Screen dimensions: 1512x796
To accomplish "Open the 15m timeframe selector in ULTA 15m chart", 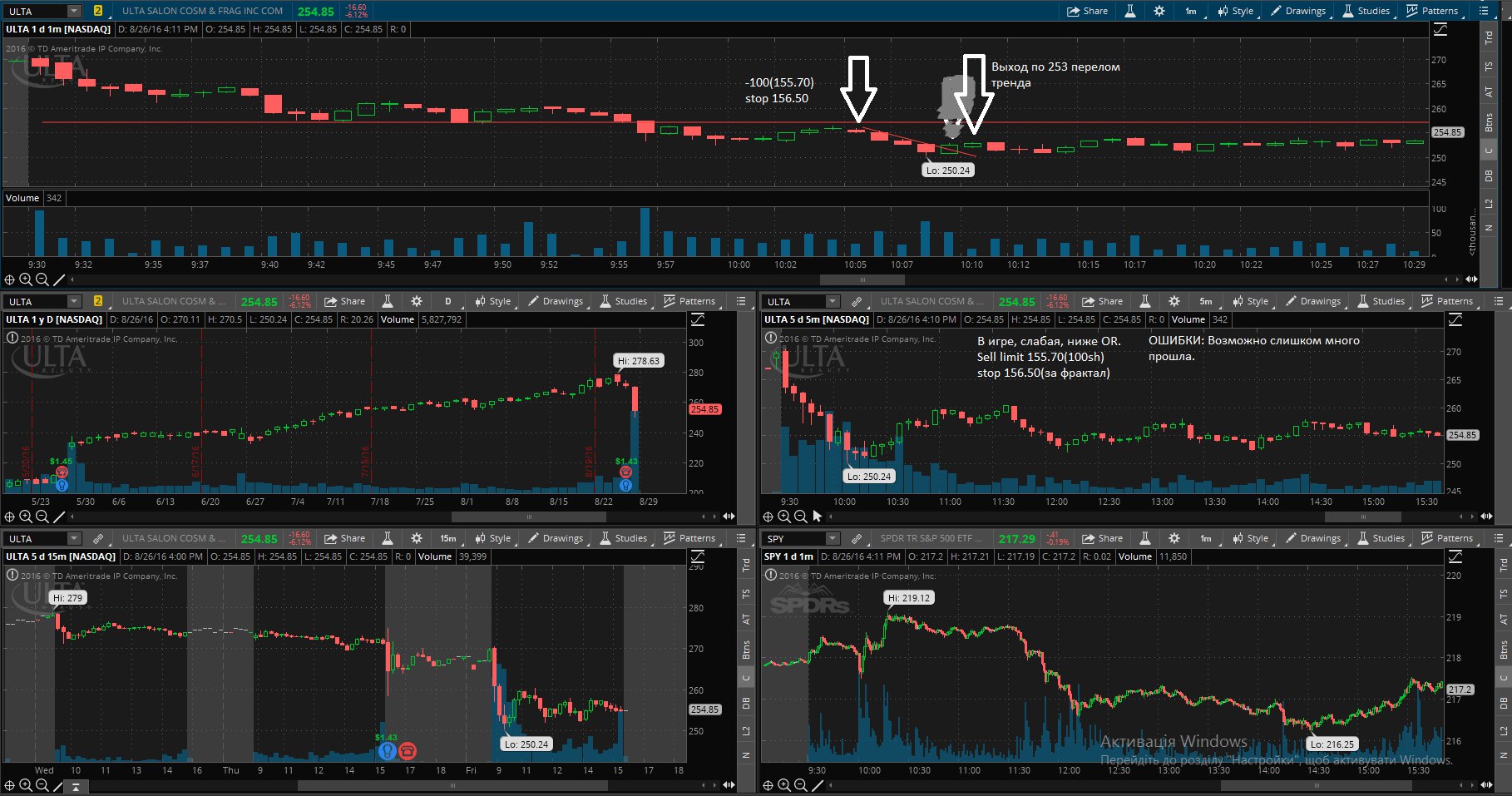I will click(448, 538).
